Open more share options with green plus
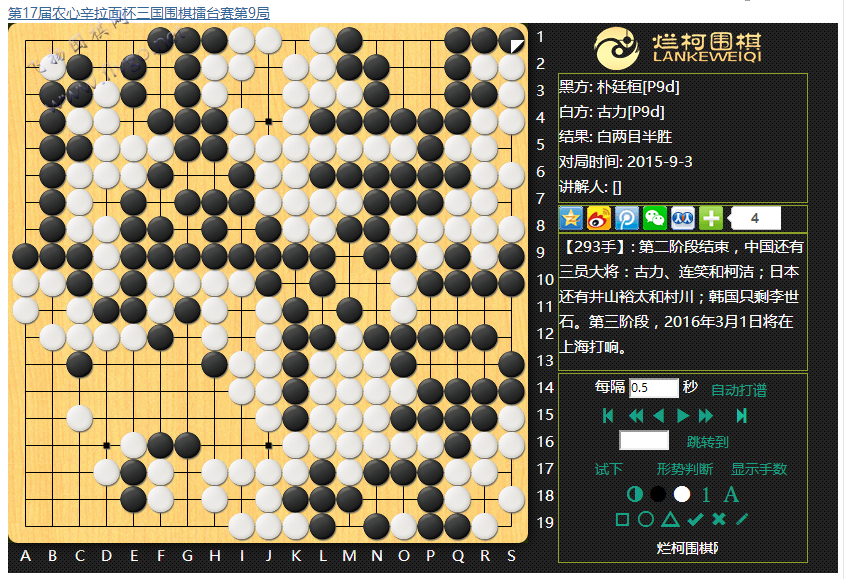The height and width of the screenshot is (579, 844). click(x=711, y=218)
